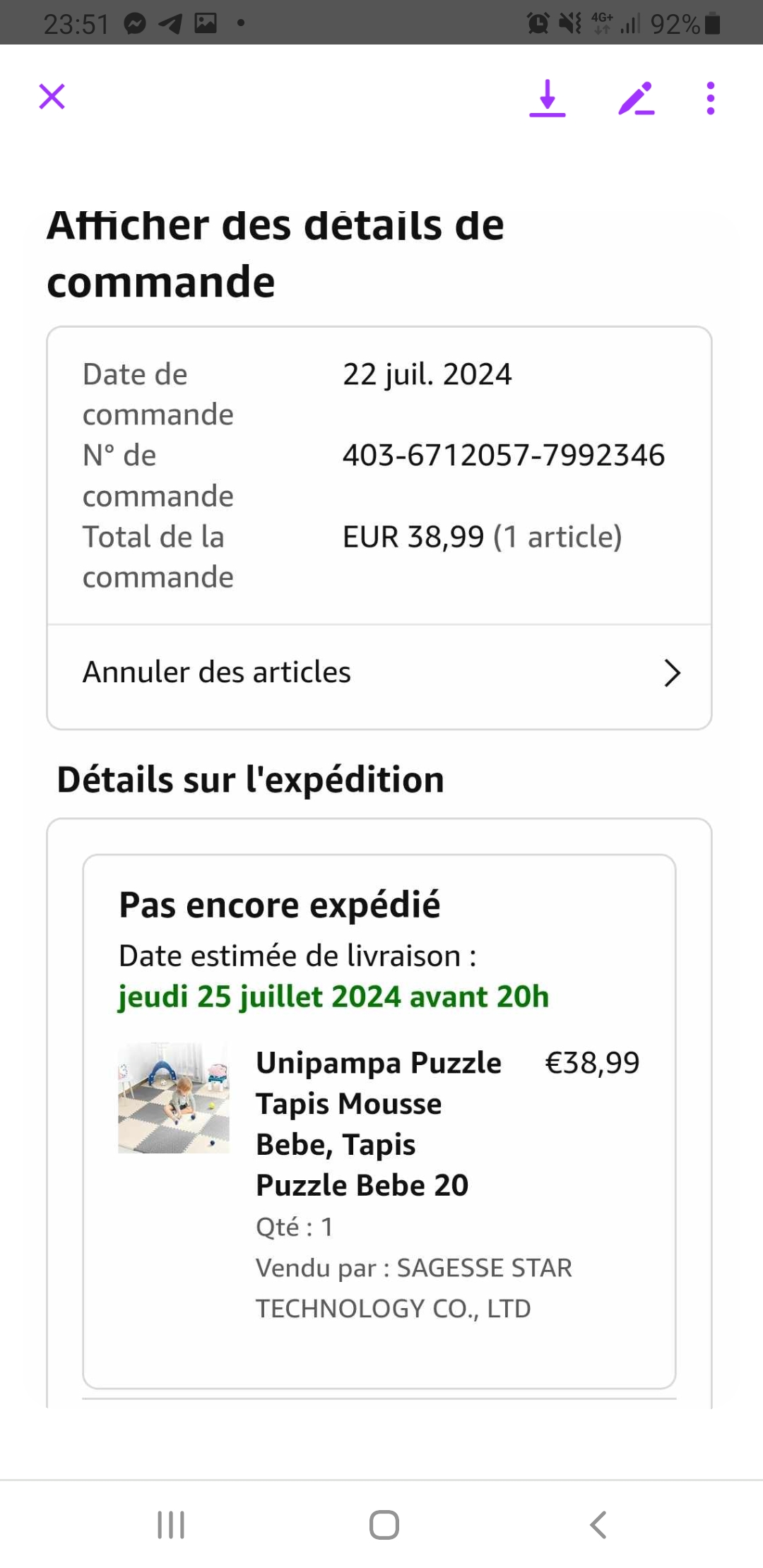The image size is (763, 1568).
Task: Tap the battery indicator icon
Action: [x=713, y=24]
